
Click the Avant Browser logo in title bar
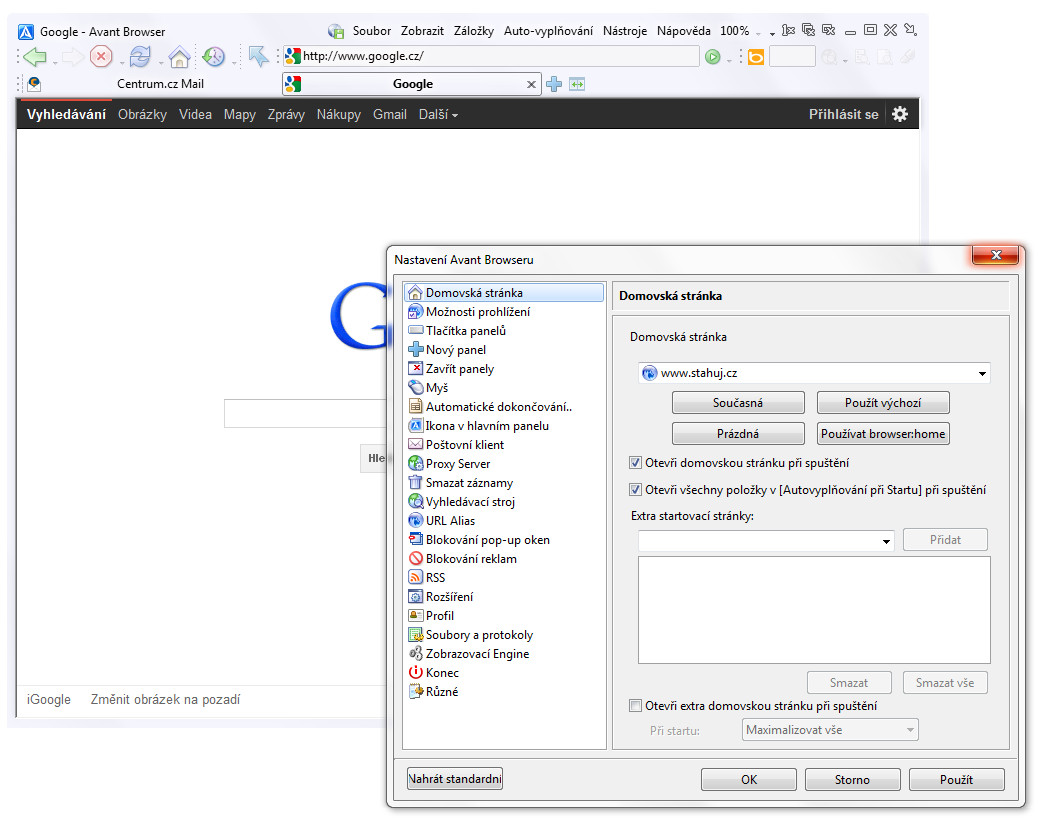click(26, 32)
